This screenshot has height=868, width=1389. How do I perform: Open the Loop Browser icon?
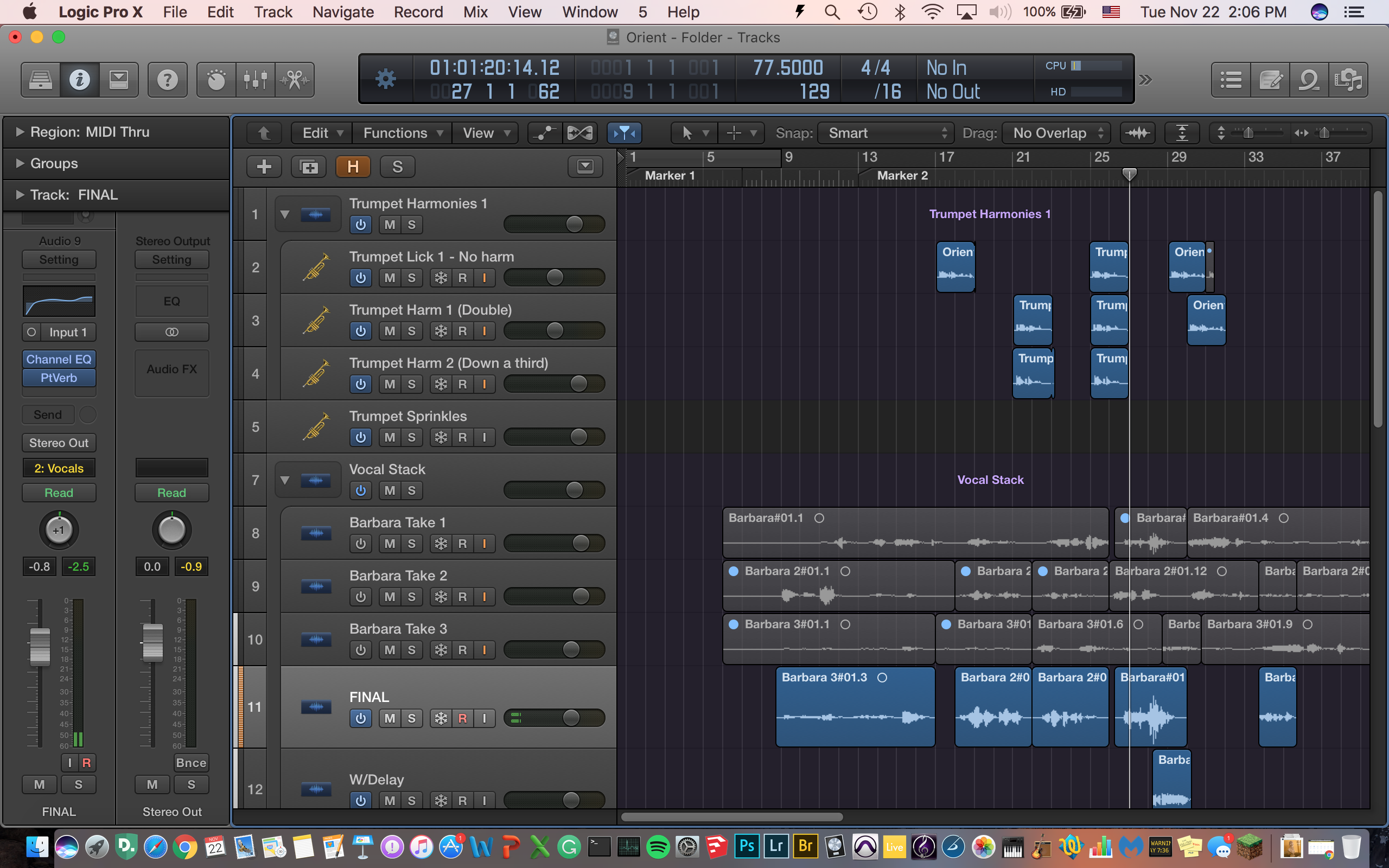click(1309, 80)
